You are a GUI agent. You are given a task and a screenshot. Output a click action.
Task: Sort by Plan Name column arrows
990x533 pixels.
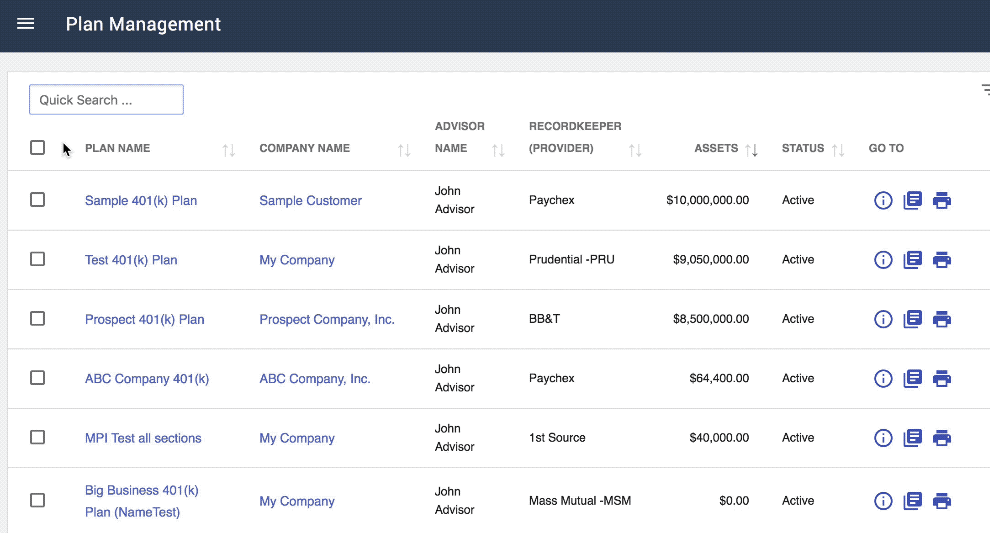coord(229,150)
